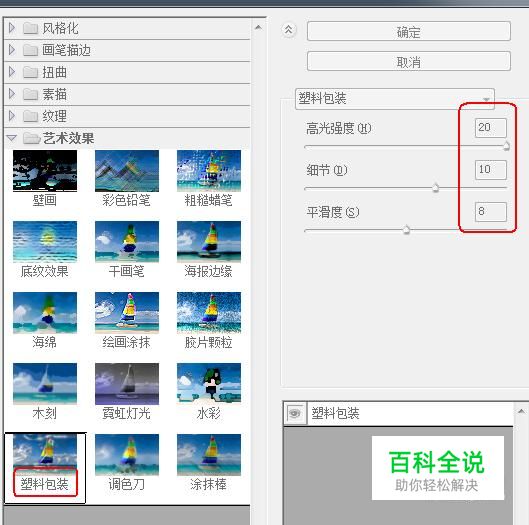The width and height of the screenshot is (529, 525).
Task: Select the 干画笔 filter thumbnail
Action: tap(127, 242)
